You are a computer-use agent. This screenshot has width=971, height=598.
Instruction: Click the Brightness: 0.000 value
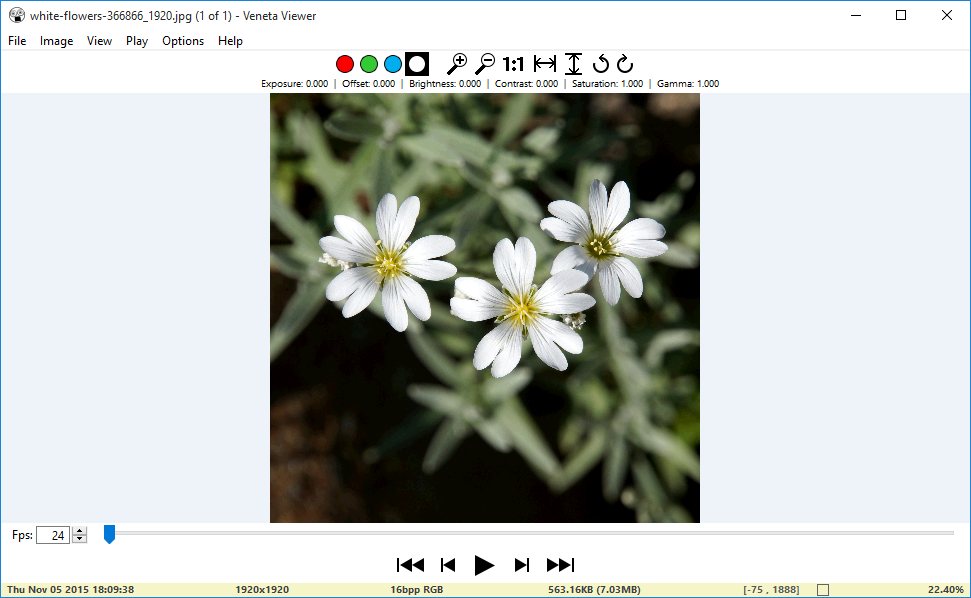pyautogui.click(x=445, y=84)
